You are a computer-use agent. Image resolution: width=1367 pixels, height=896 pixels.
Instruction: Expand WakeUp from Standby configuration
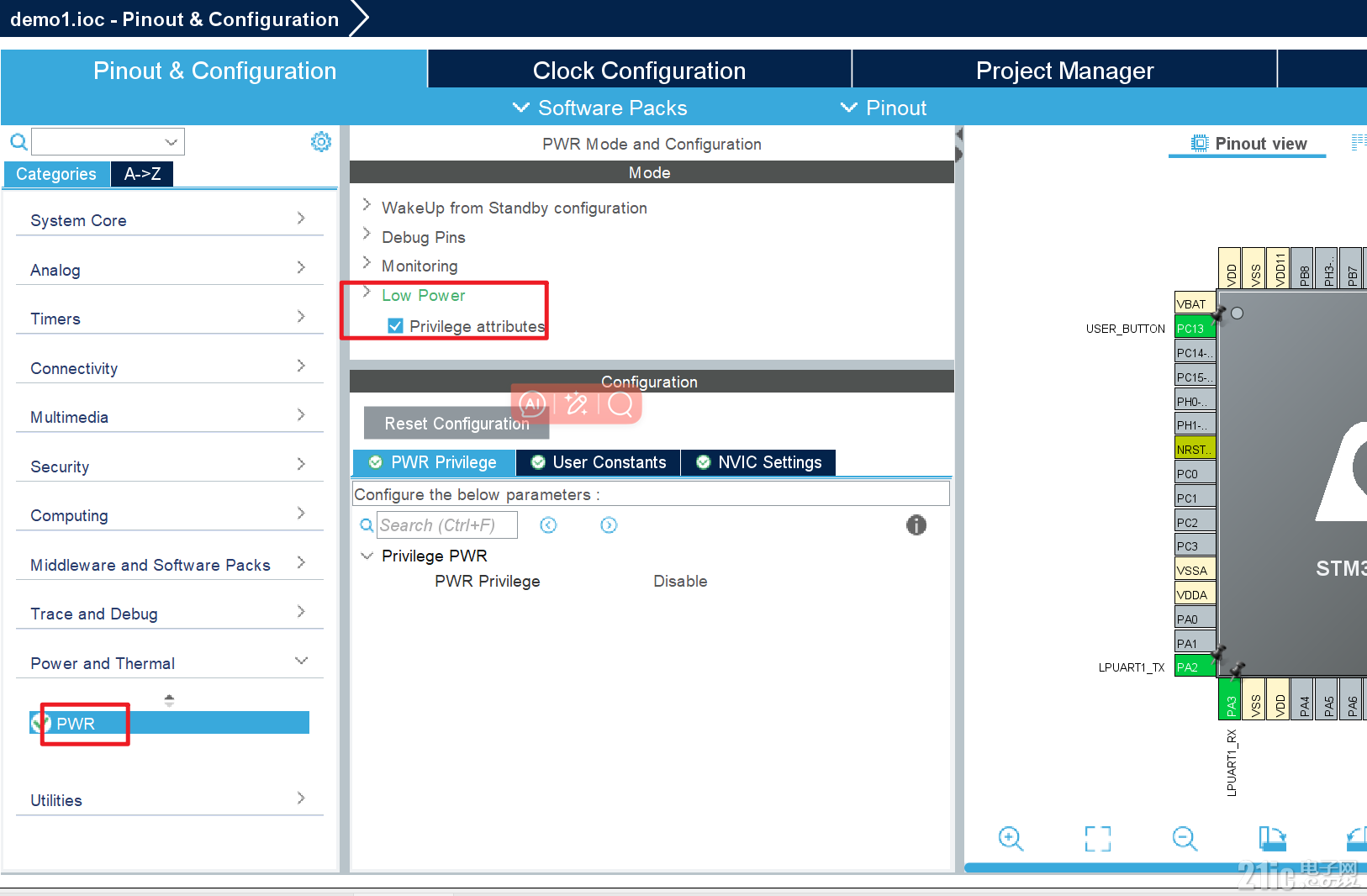tap(367, 205)
